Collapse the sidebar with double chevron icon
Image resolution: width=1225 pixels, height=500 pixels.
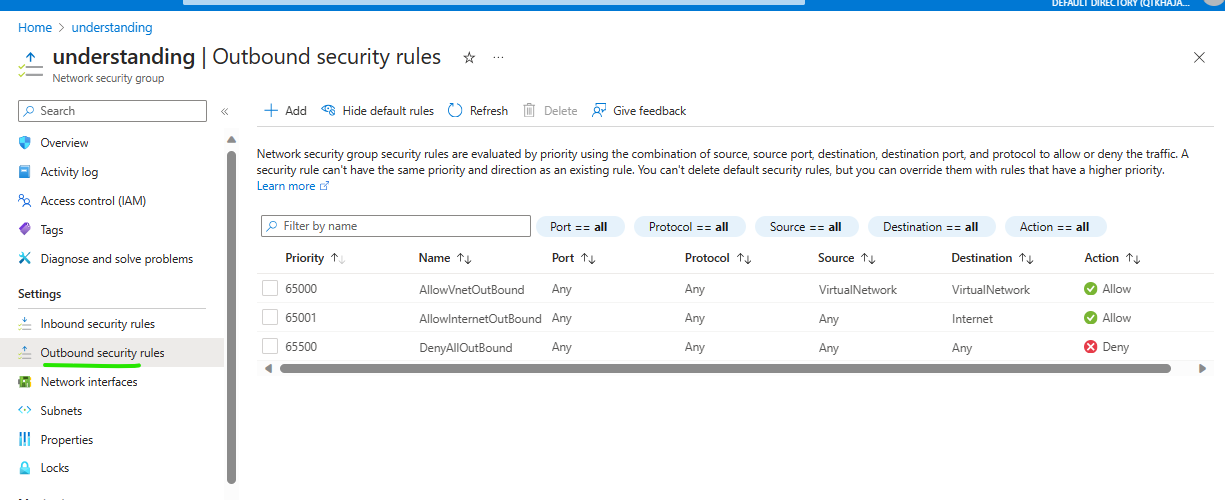tap(225, 111)
